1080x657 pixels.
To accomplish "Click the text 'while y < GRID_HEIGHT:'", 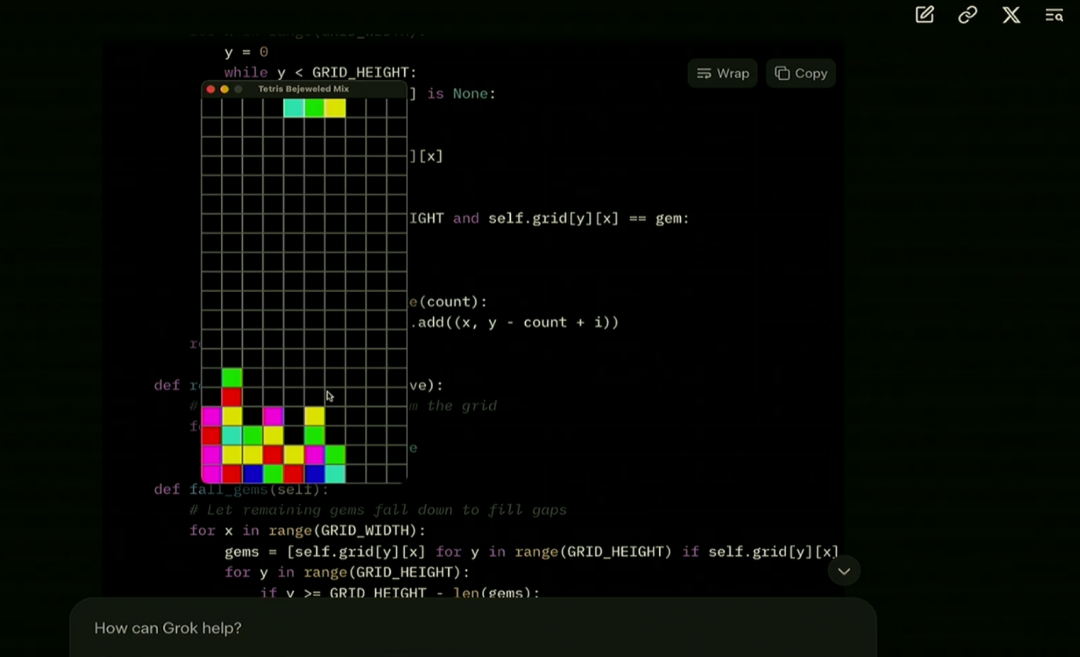I will coord(320,72).
